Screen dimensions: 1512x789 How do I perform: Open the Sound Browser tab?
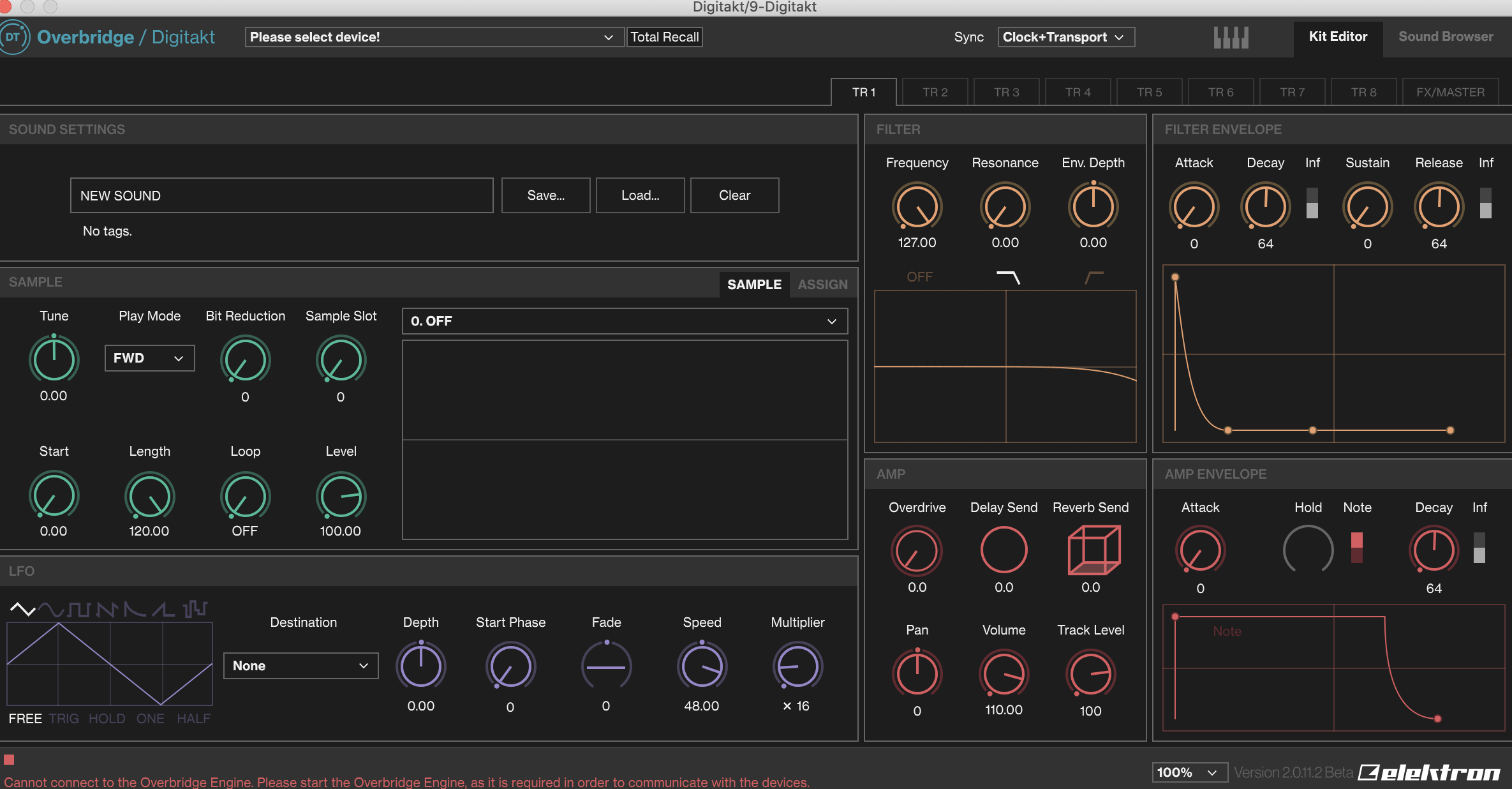(1445, 37)
